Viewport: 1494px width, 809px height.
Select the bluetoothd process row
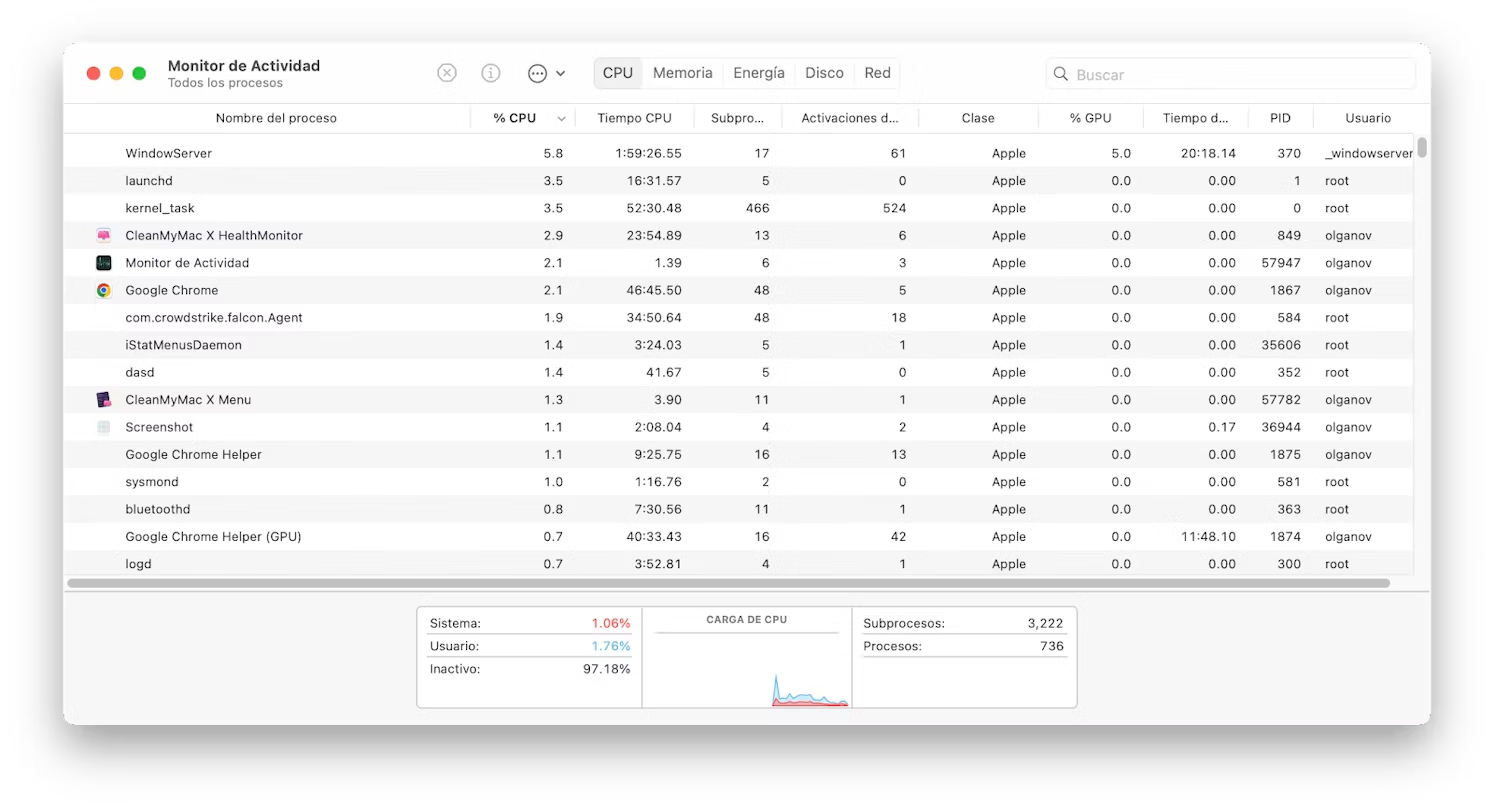(740, 509)
